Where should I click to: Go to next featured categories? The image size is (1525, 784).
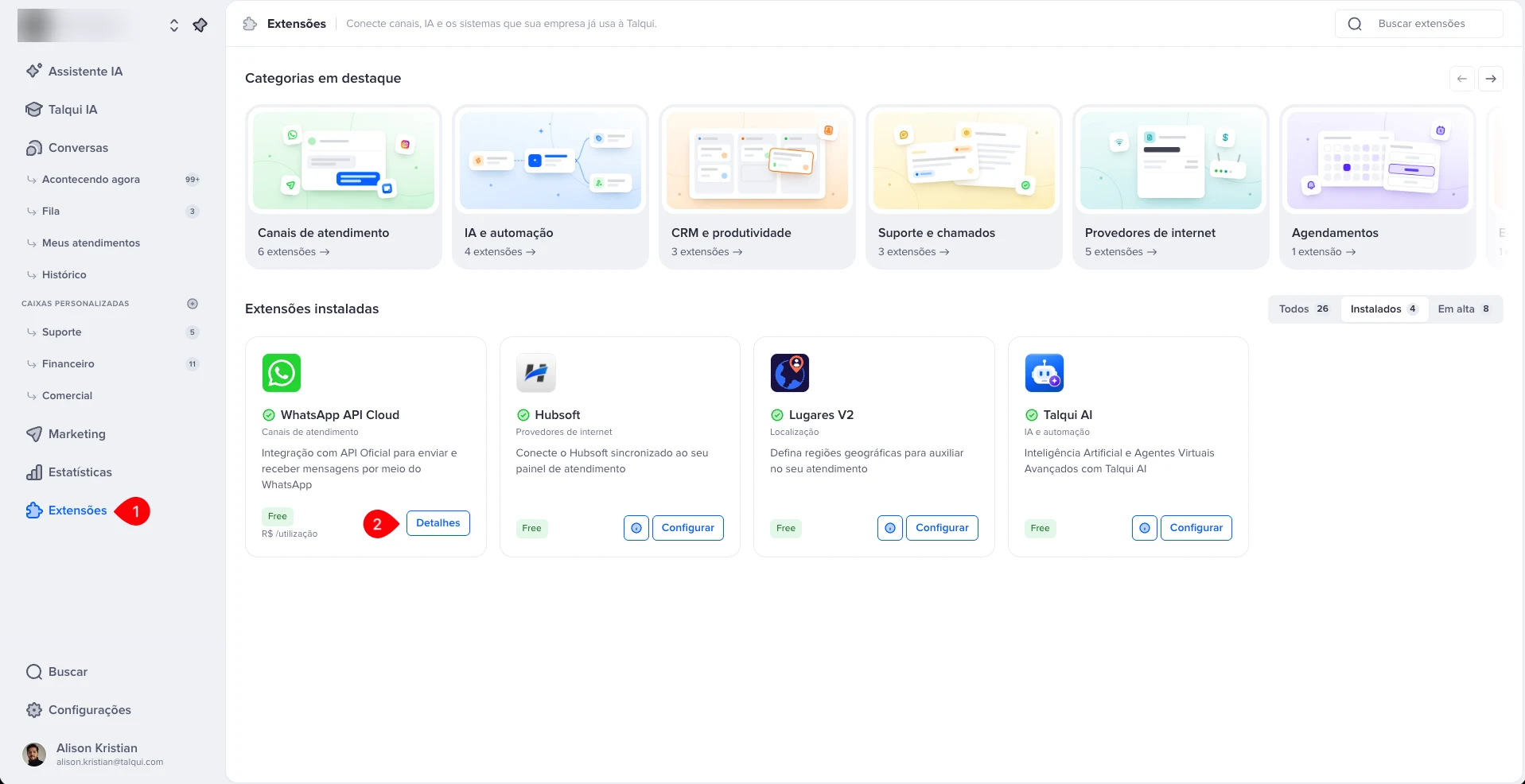click(x=1491, y=79)
